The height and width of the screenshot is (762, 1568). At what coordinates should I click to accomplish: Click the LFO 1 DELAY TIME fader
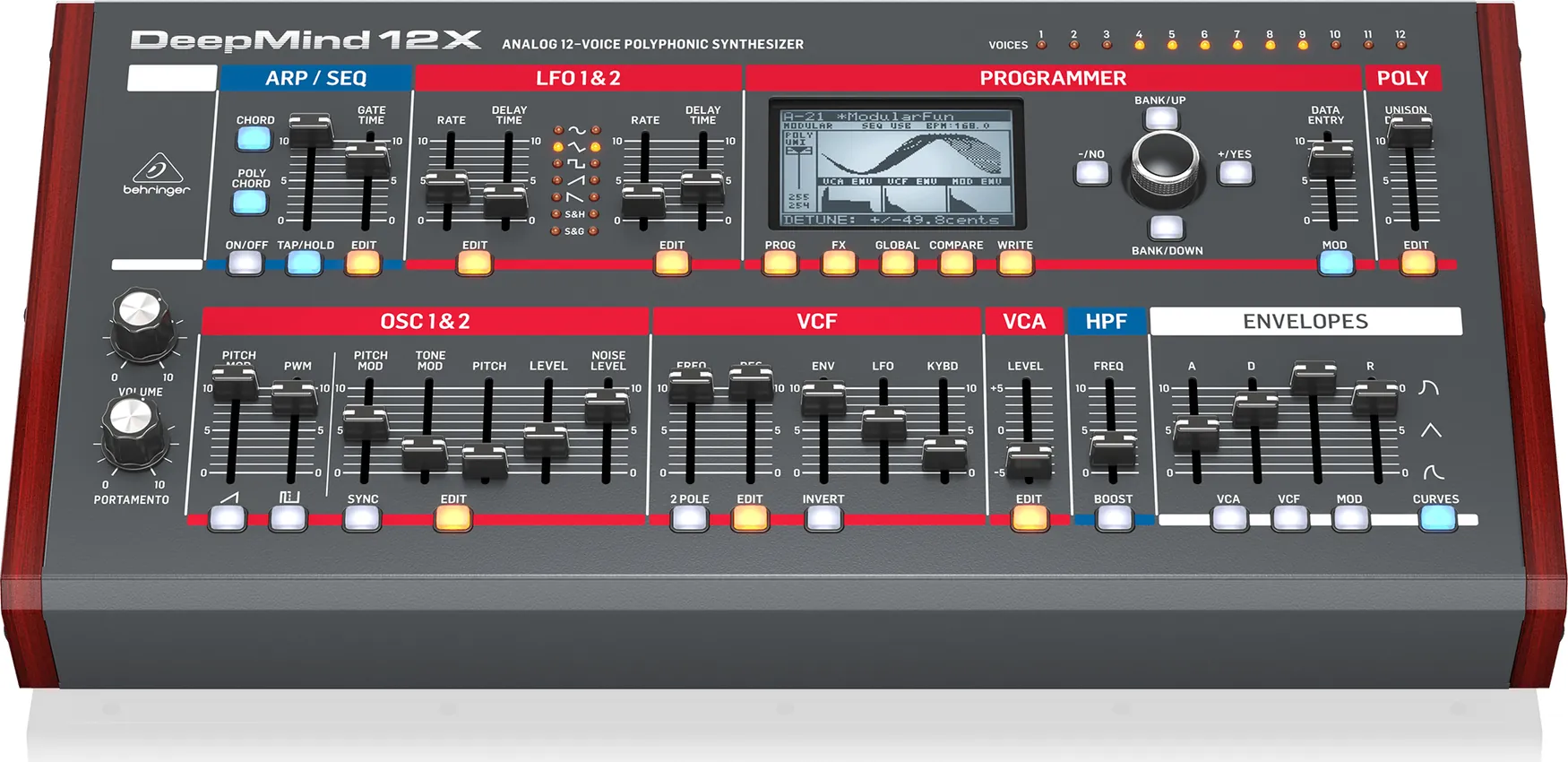coord(505,200)
